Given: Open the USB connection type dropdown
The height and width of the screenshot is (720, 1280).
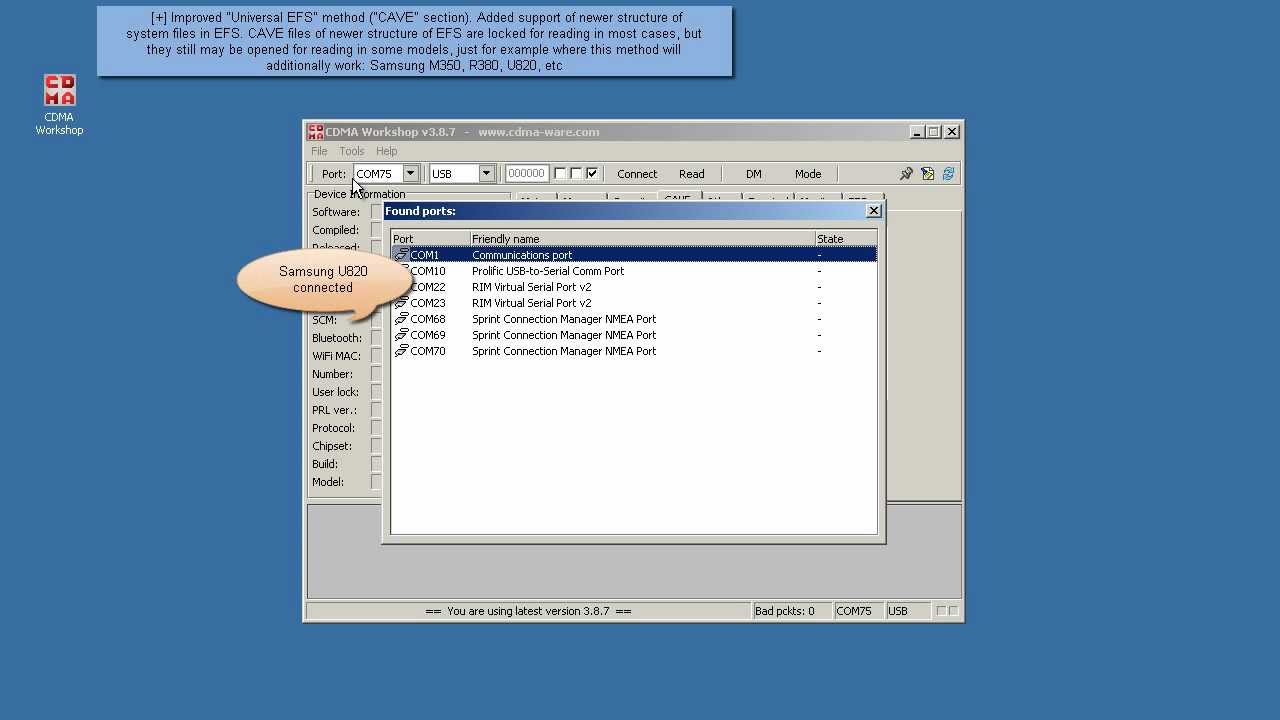Looking at the screenshot, I should click(486, 174).
